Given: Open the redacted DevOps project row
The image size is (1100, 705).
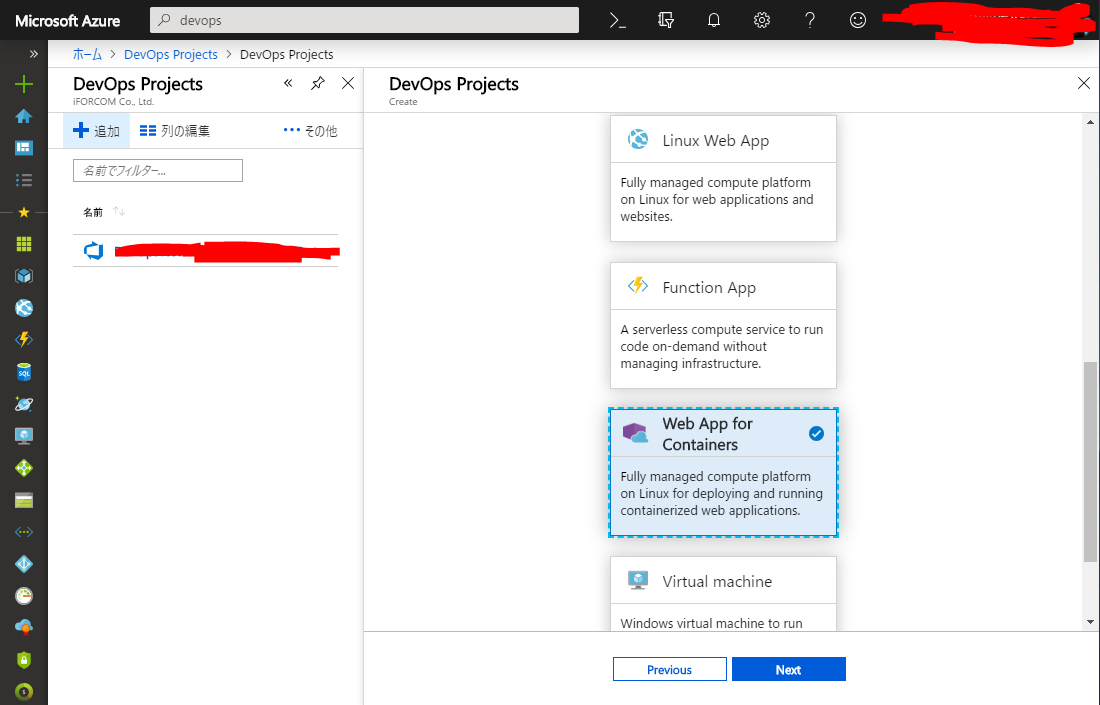Looking at the screenshot, I should pos(206,250).
